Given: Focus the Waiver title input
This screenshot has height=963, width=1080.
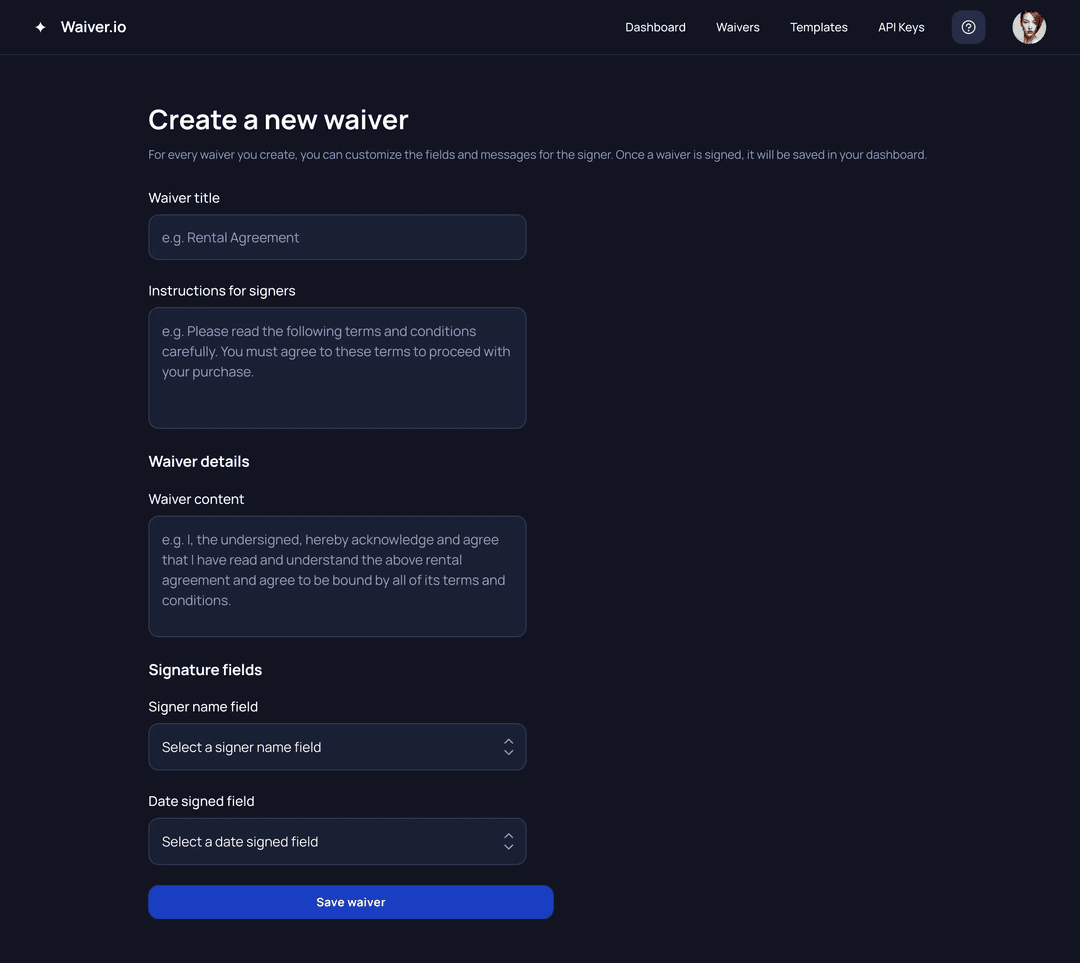Looking at the screenshot, I should [337, 238].
